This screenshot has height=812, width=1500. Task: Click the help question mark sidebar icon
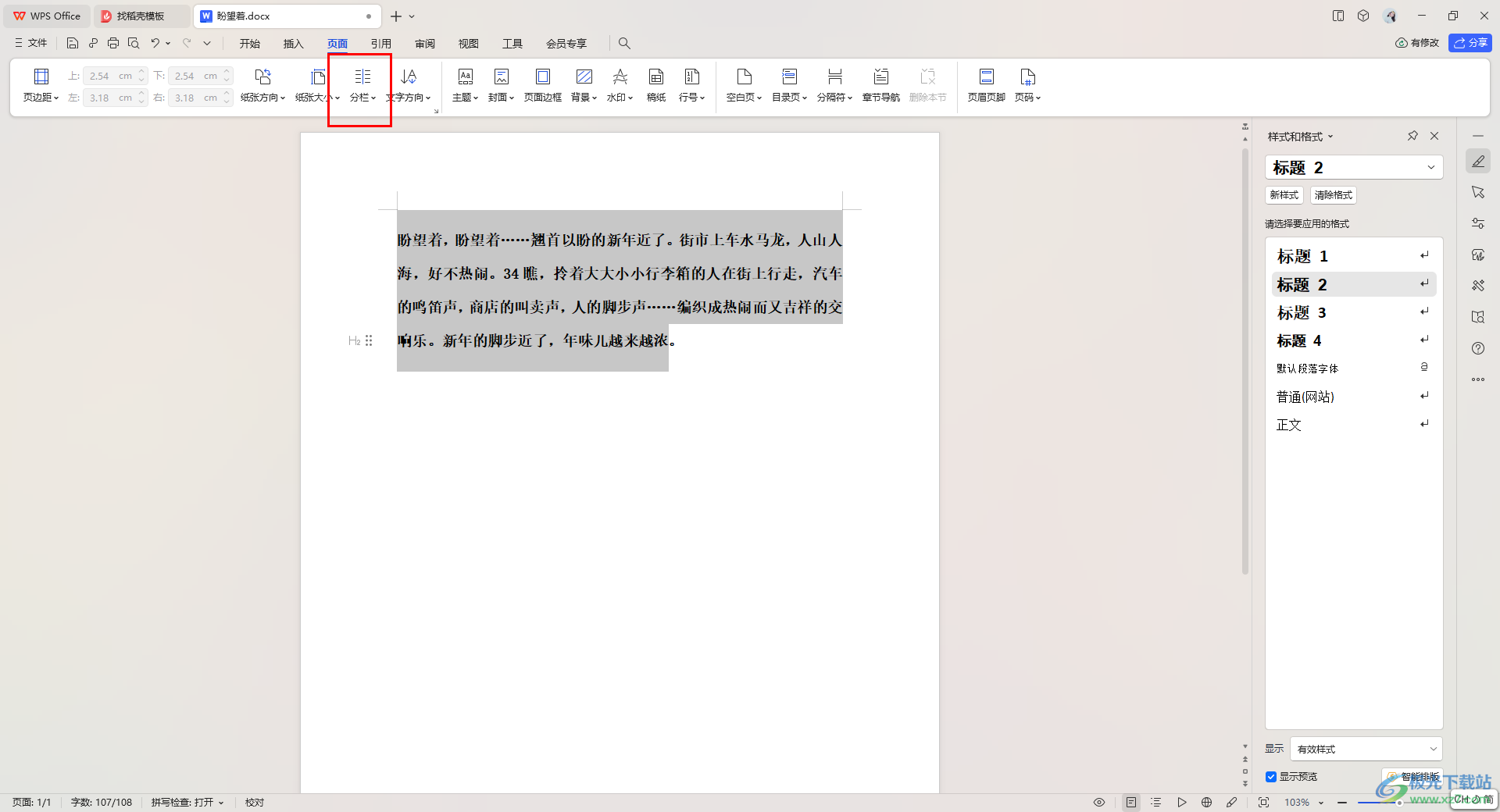(1478, 348)
